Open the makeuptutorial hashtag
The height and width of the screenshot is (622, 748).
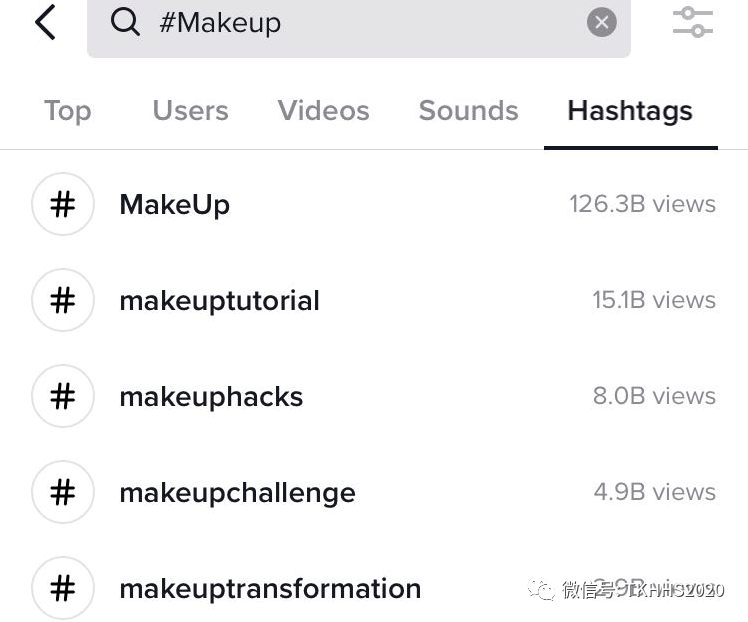pyautogui.click(x=219, y=301)
